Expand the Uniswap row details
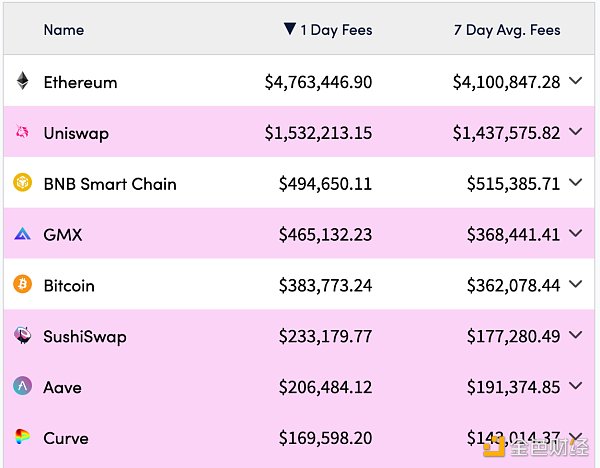This screenshot has width=600, height=468. click(575, 132)
